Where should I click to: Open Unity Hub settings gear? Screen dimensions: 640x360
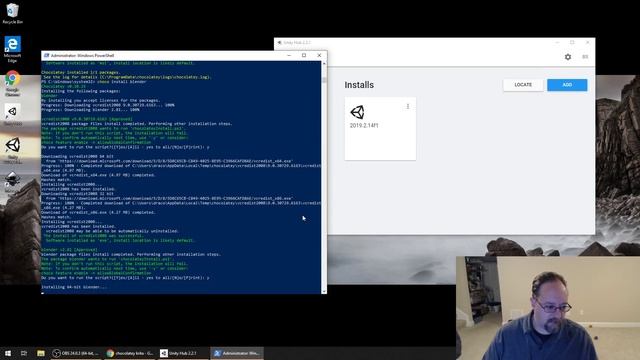(x=568, y=57)
